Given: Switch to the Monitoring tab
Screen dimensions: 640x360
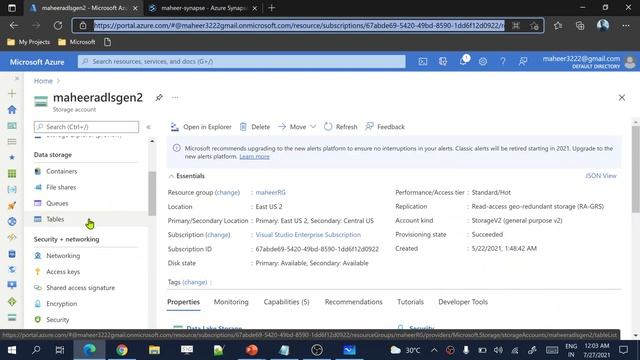Looking at the screenshot, I should point(231,302).
